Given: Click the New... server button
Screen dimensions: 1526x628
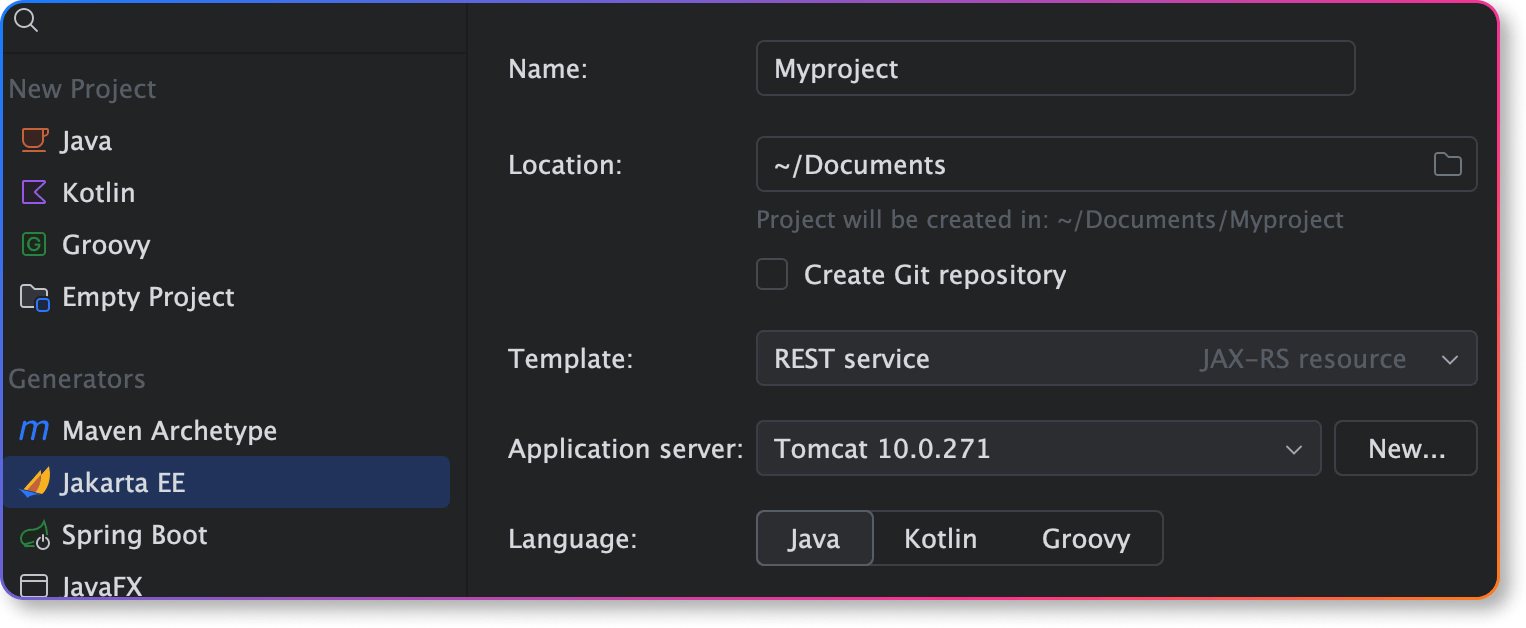Looking at the screenshot, I should pos(1406,449).
